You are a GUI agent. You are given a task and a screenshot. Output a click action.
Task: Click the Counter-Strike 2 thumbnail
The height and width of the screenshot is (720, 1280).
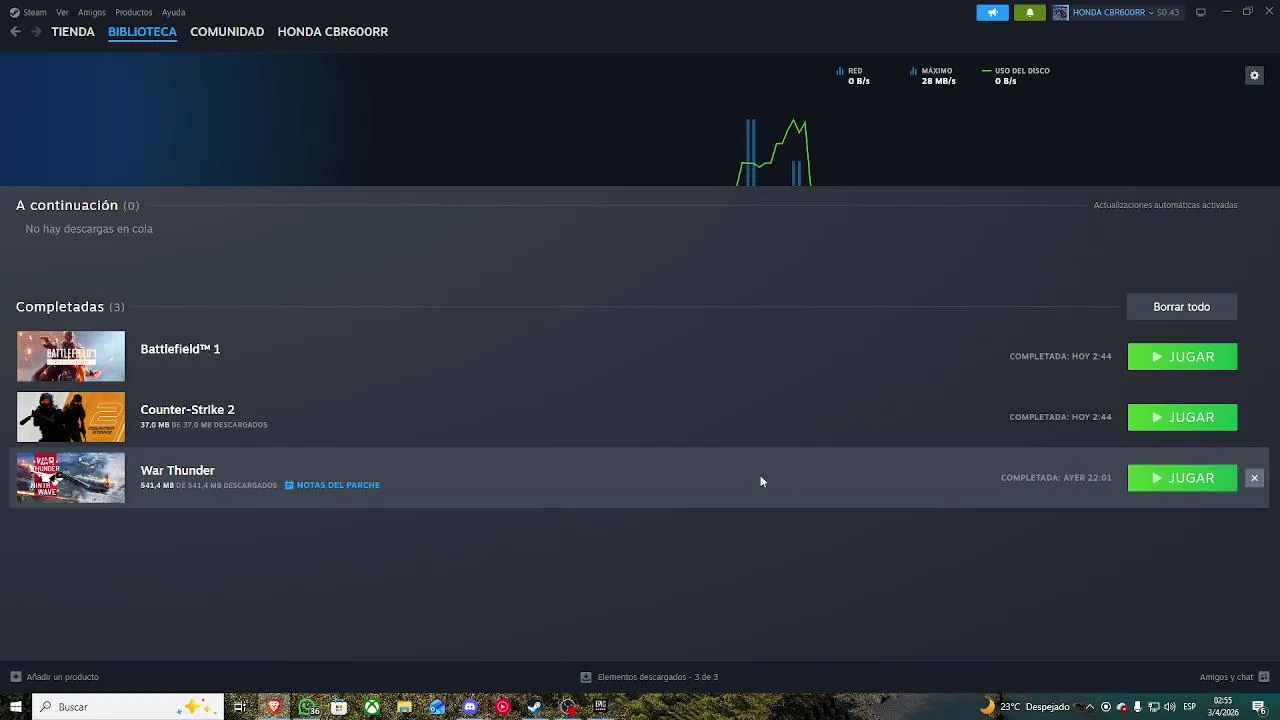[71, 417]
